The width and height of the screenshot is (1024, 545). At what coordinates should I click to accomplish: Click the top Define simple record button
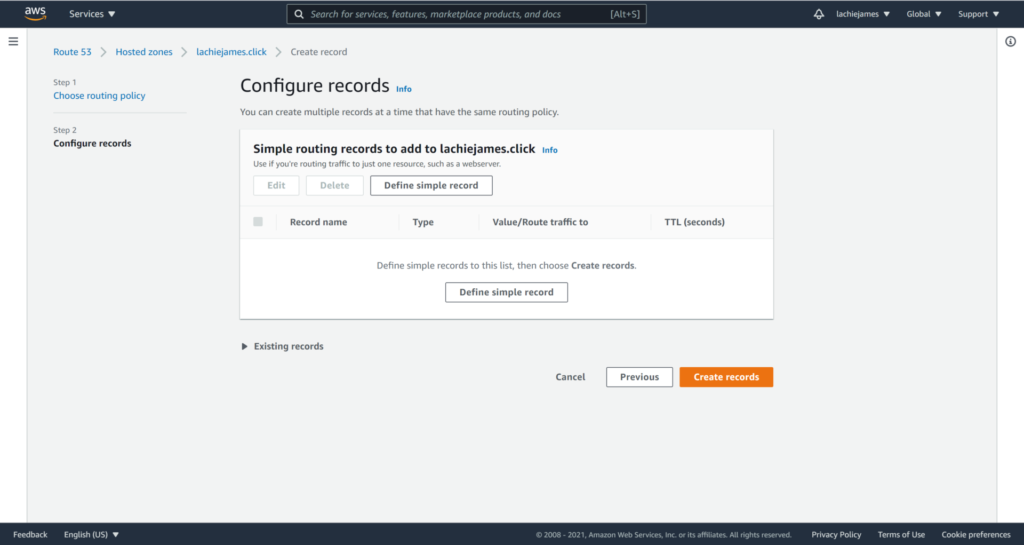[431, 185]
